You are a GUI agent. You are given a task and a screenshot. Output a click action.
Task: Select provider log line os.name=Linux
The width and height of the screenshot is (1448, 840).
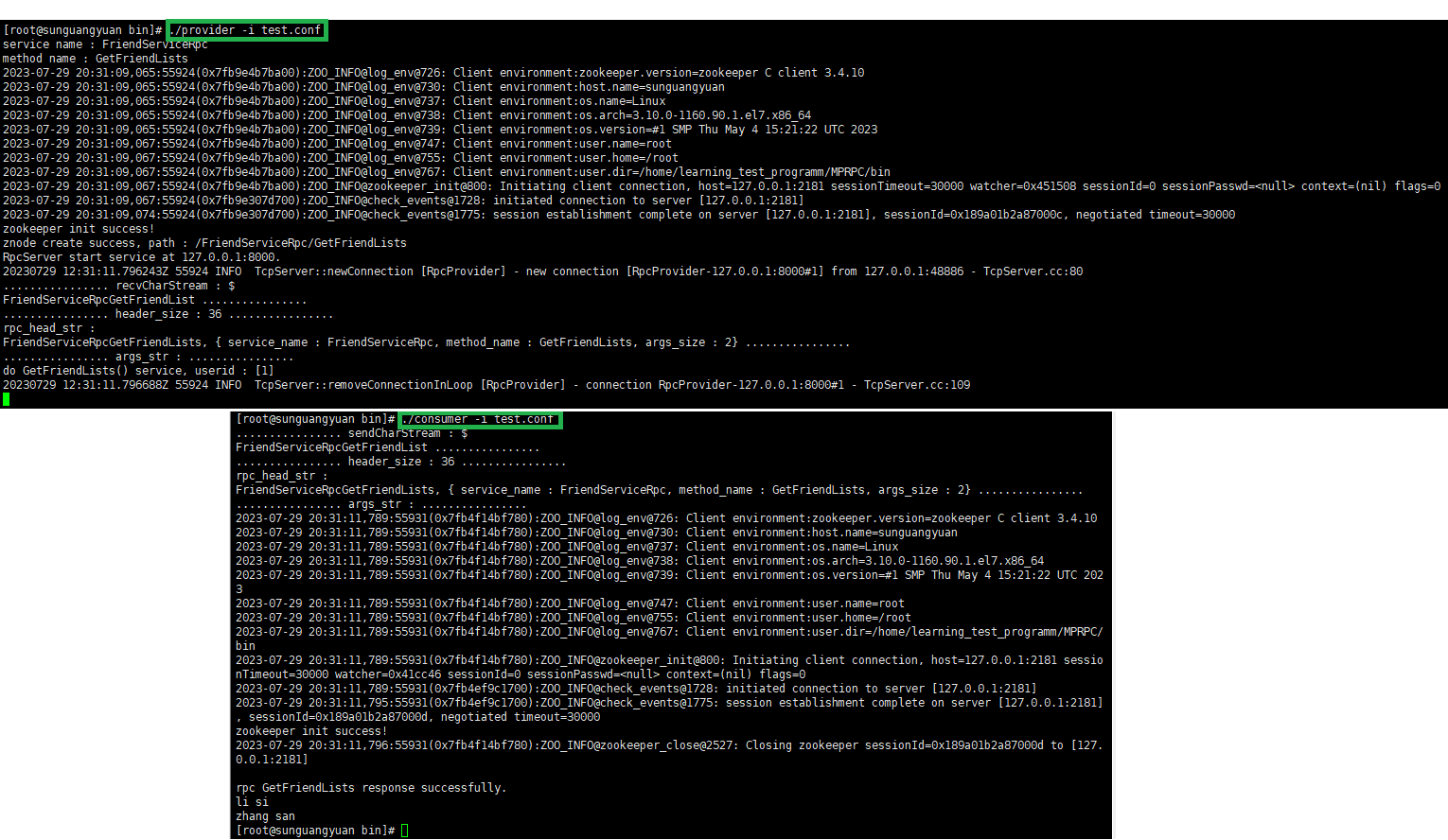[334, 101]
